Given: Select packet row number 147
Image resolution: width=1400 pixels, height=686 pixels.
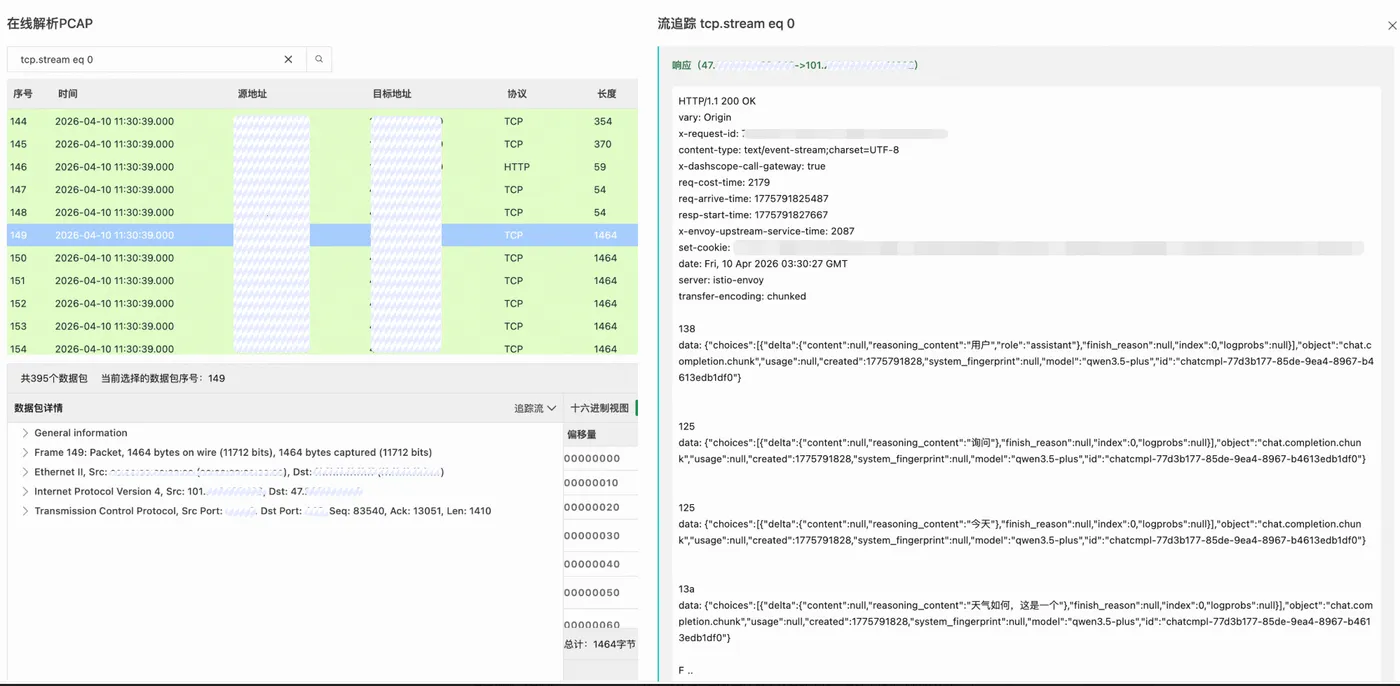Looking at the screenshot, I should 322,190.
